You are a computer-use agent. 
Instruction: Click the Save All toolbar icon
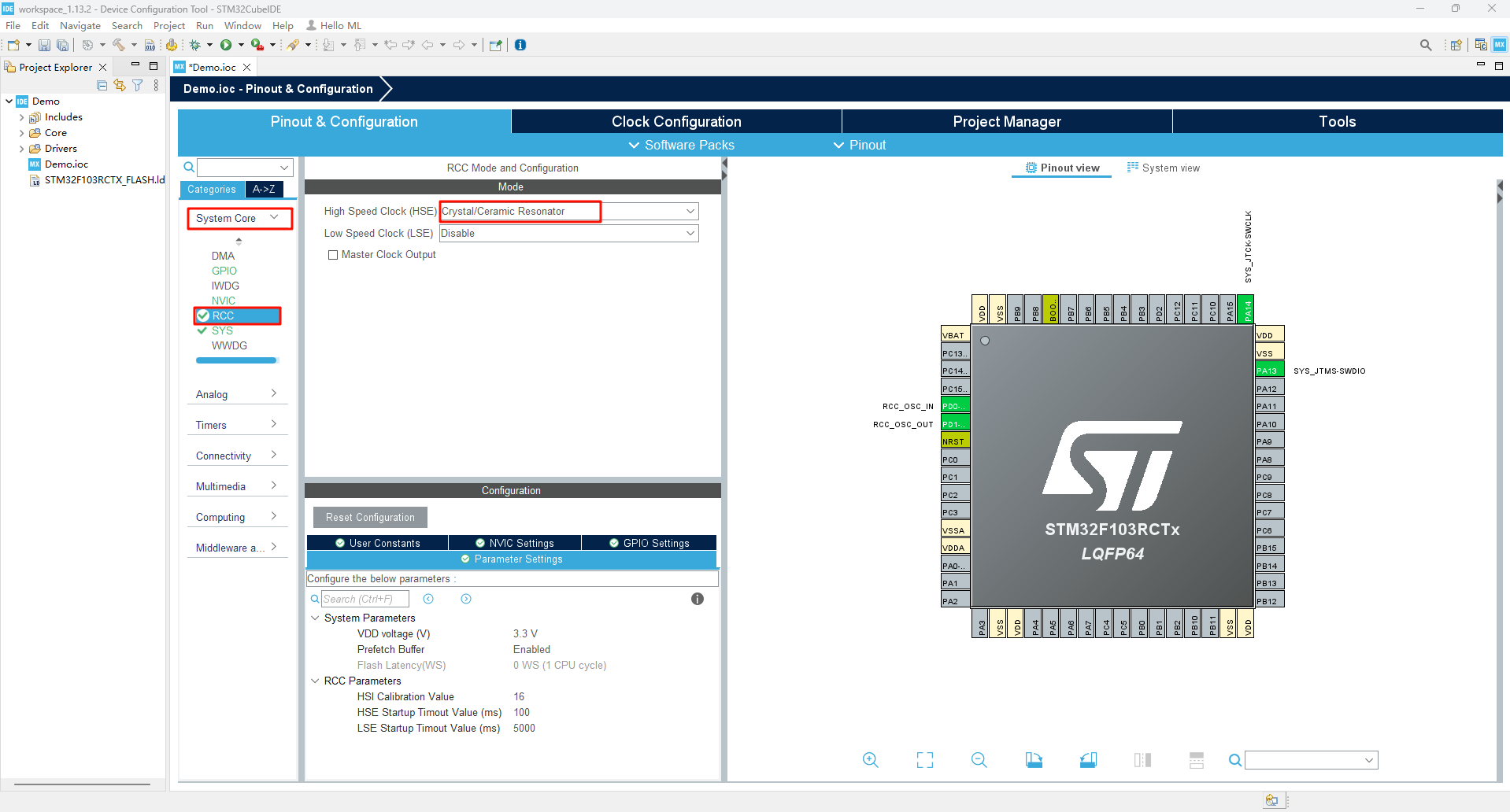coord(62,45)
